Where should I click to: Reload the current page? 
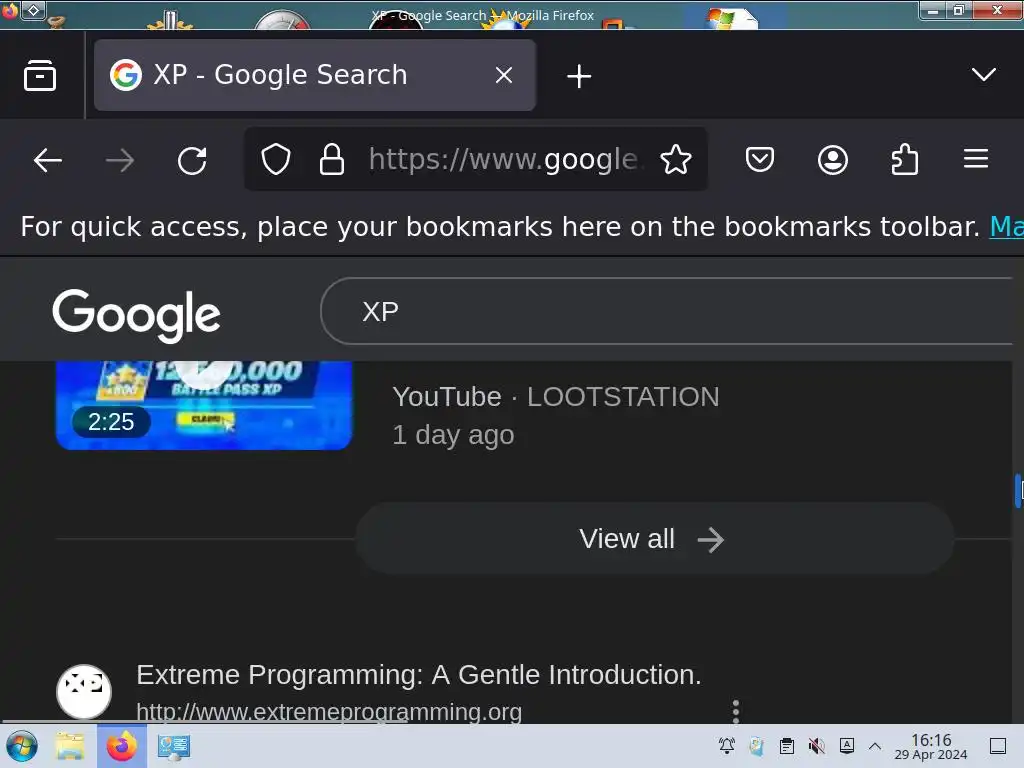[x=192, y=160]
